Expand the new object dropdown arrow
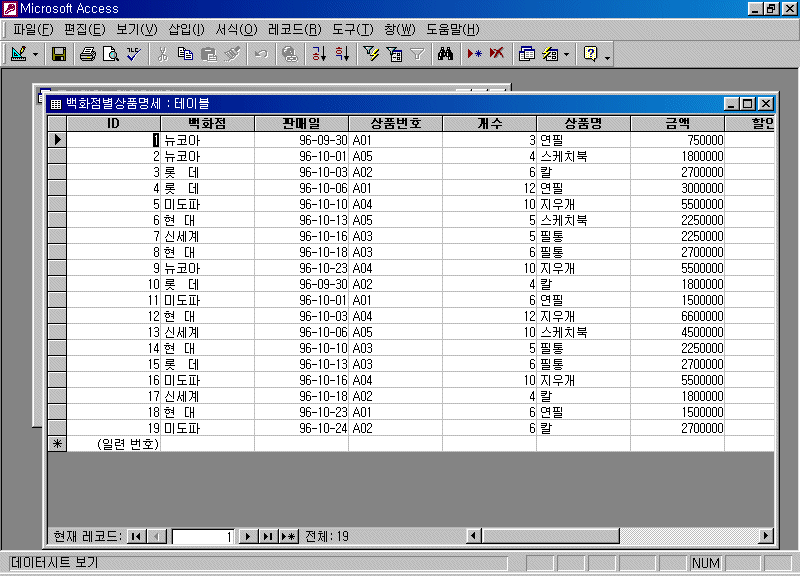This screenshot has height=576, width=800. (x=566, y=54)
